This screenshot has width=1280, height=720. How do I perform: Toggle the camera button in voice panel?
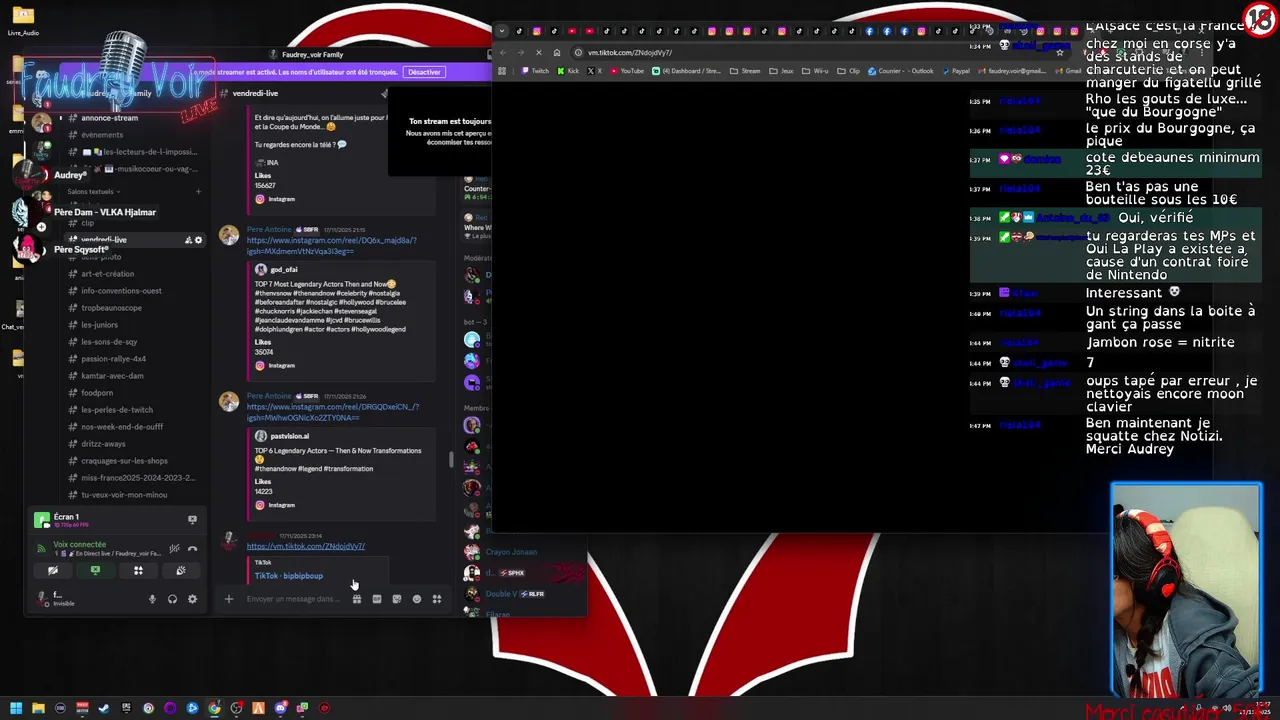point(53,571)
